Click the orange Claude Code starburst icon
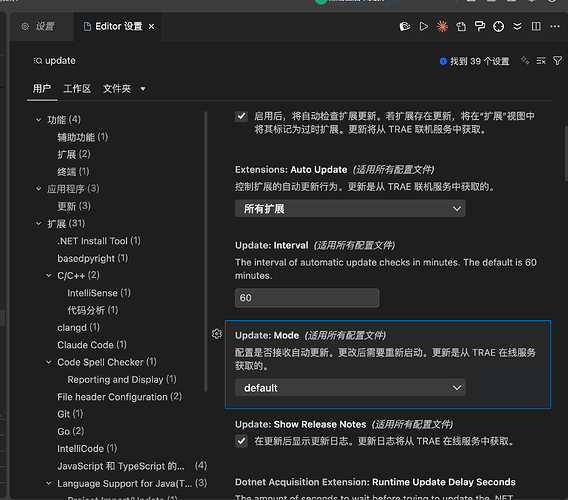 pyautogui.click(x=442, y=26)
